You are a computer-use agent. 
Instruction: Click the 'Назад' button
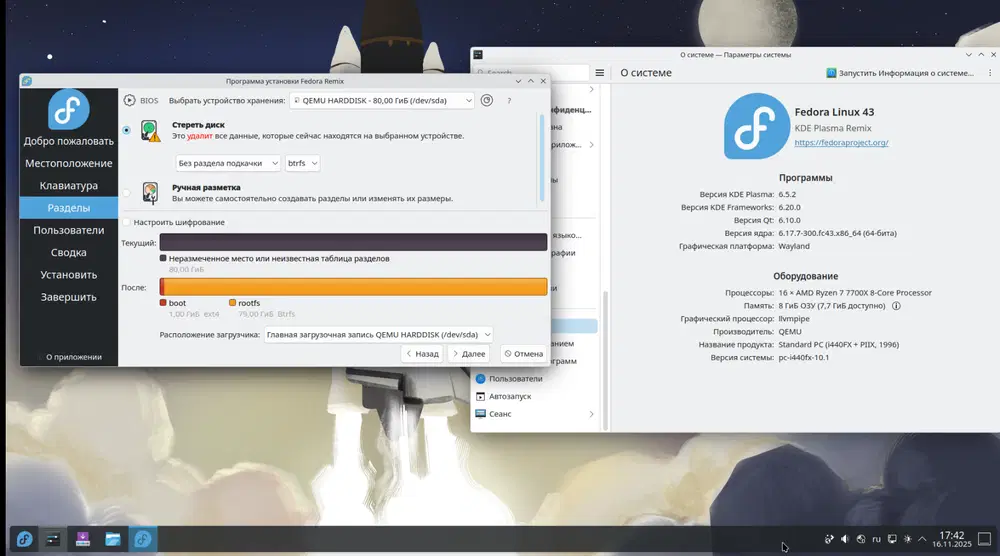(x=422, y=354)
